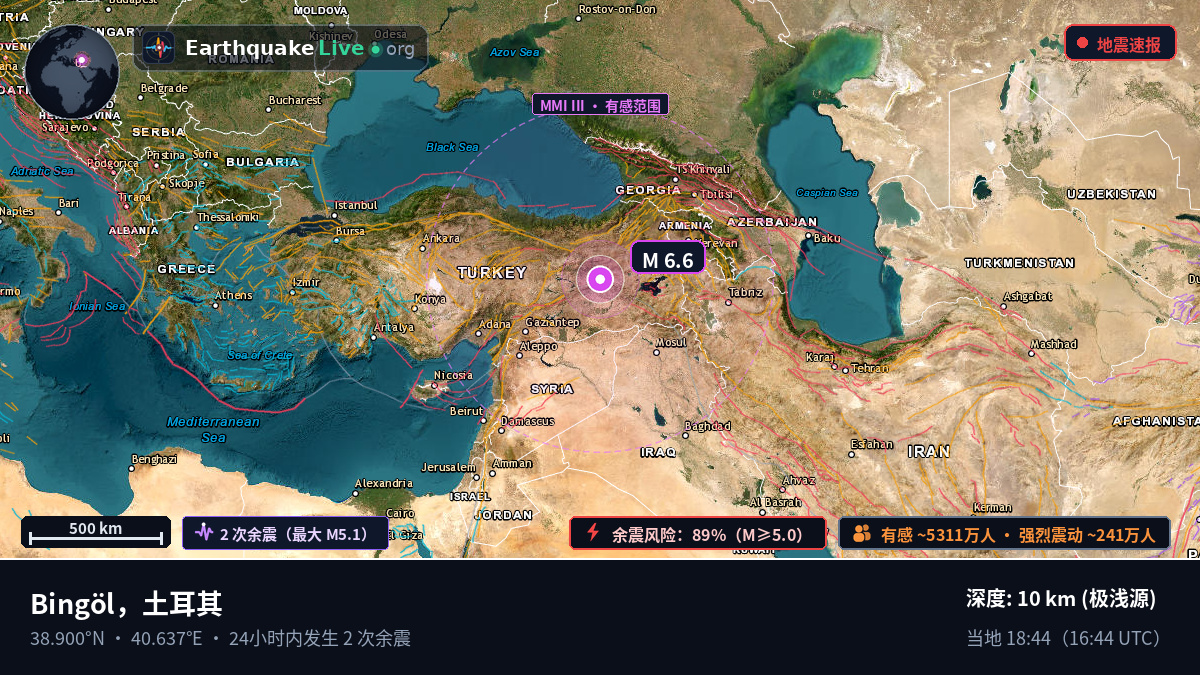Click the red dot in the 地震速报 badge
Screen dimensions: 1200x675
pos(1082,43)
